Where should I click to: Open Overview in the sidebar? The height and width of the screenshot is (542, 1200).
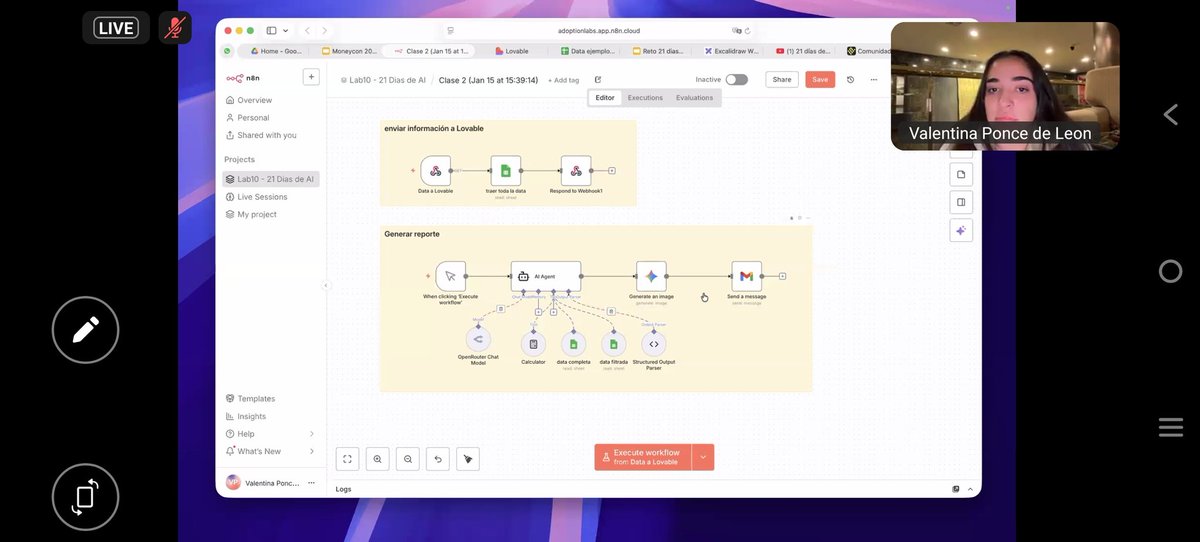[x=254, y=100]
